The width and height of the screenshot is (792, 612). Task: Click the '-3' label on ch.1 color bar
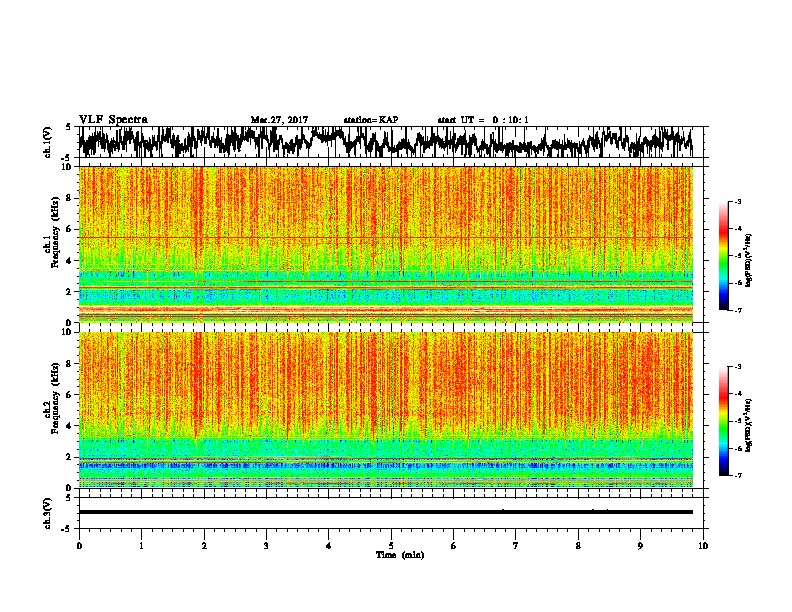[737, 201]
